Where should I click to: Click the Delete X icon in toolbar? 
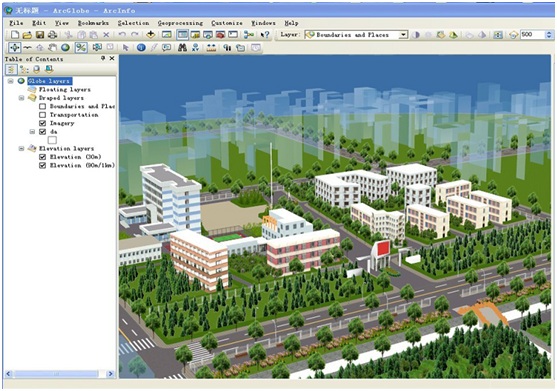pos(106,35)
